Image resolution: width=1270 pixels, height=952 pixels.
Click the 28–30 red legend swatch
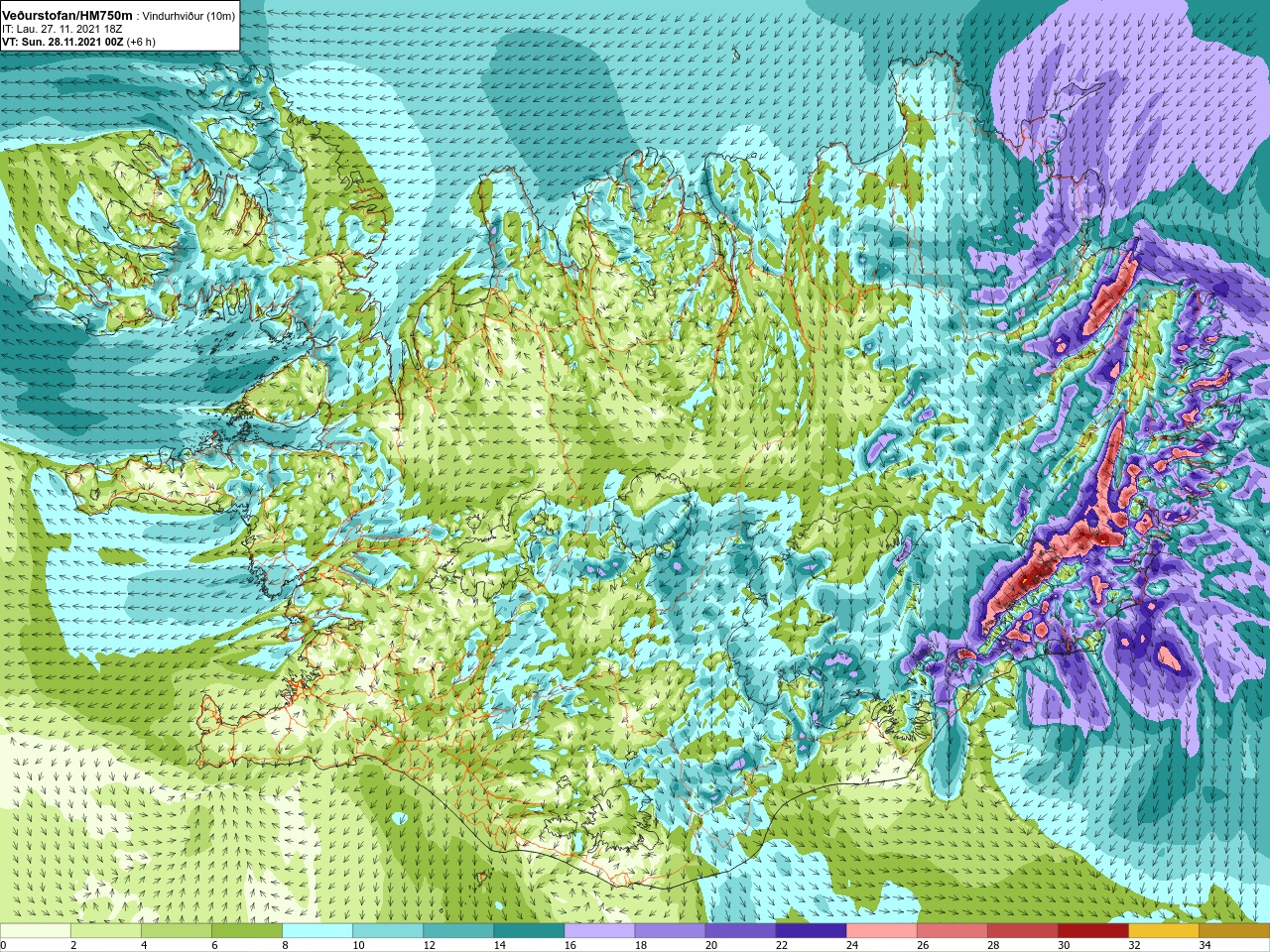coord(1022,931)
